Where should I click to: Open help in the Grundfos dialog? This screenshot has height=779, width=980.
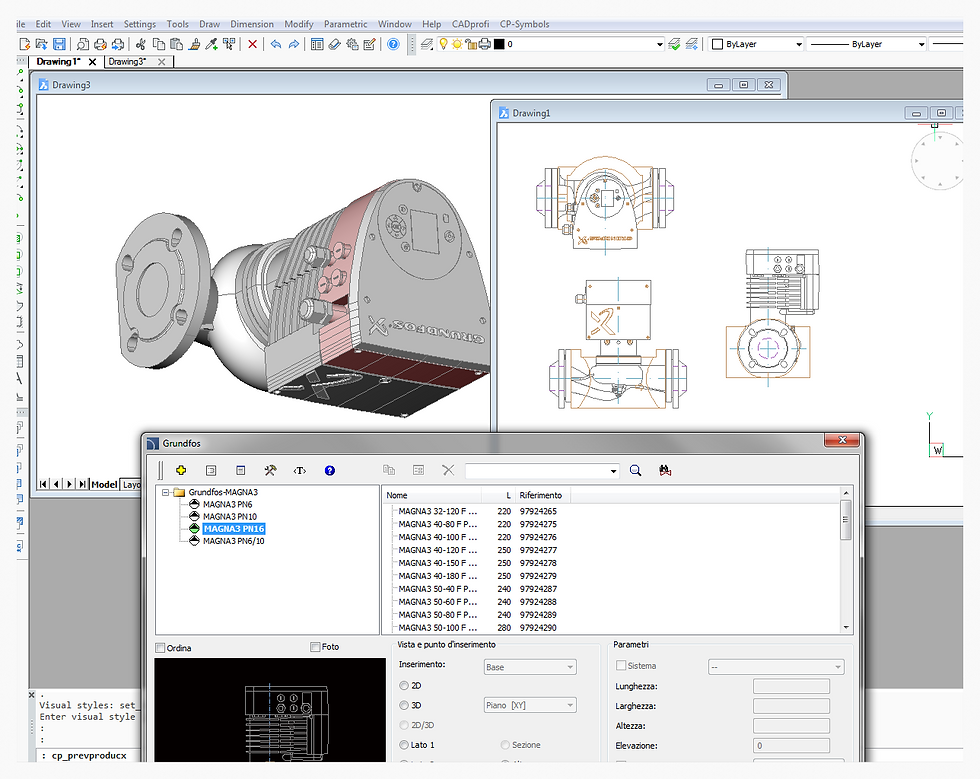click(329, 470)
